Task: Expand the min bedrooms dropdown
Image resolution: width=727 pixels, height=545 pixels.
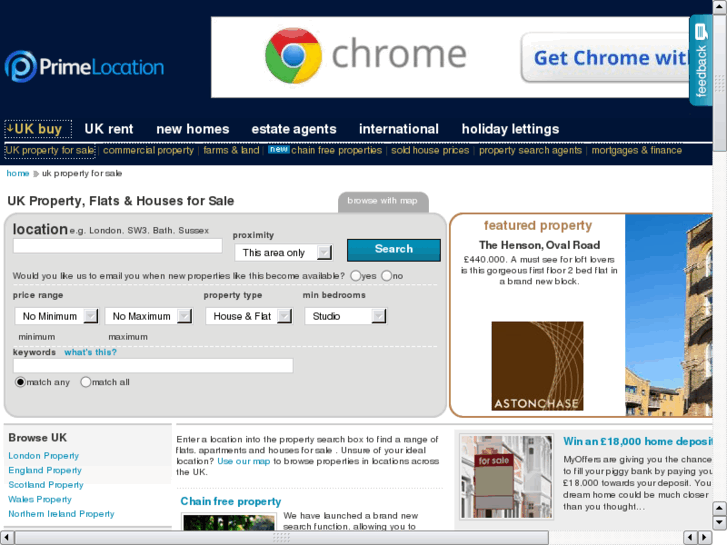Action: pyautogui.click(x=345, y=316)
